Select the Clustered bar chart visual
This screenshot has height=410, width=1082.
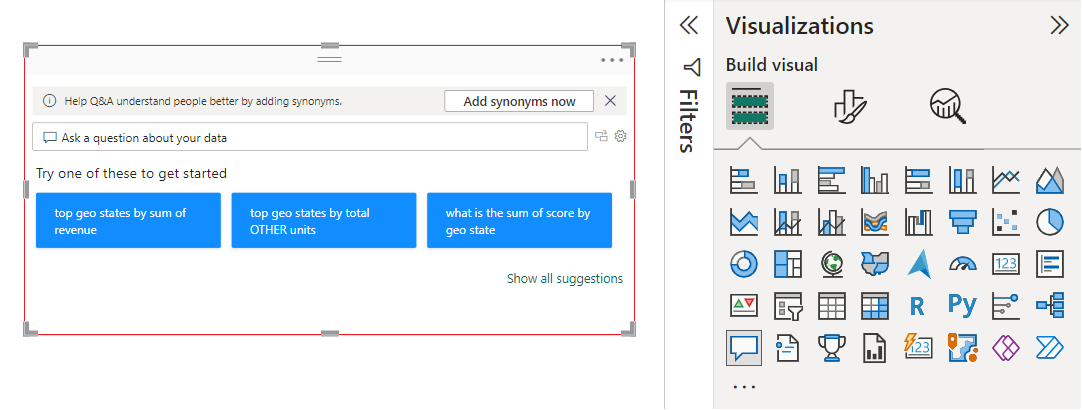pyautogui.click(x=832, y=180)
